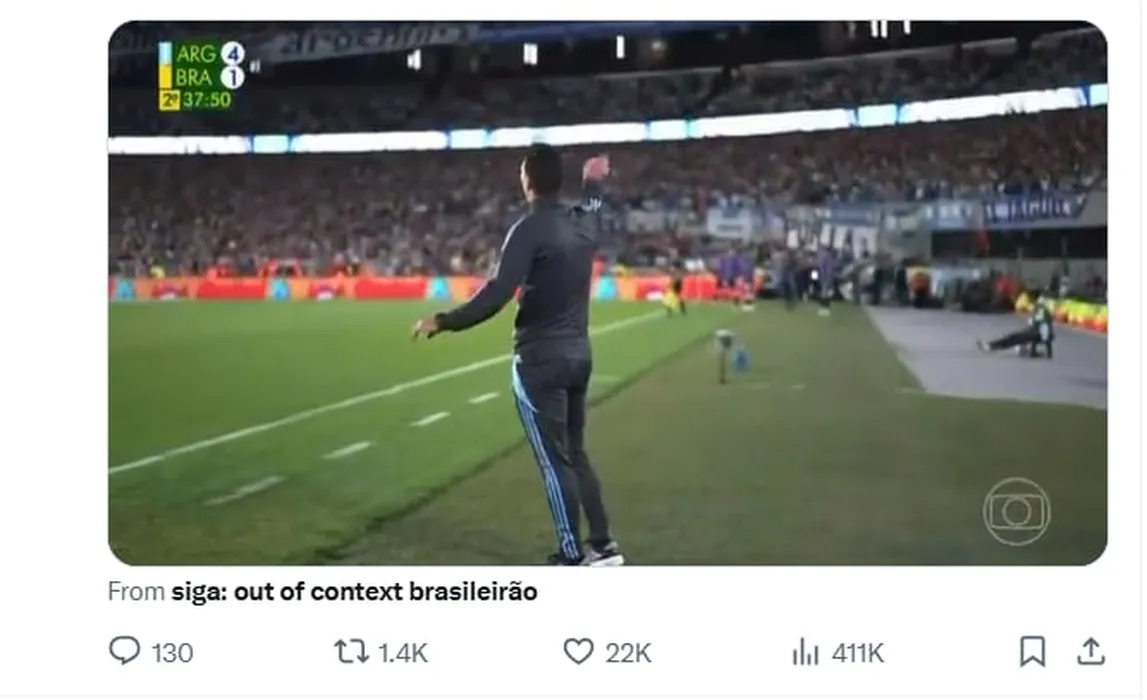
Task: Click the Globo logo watermark in the video
Action: coord(1016,511)
